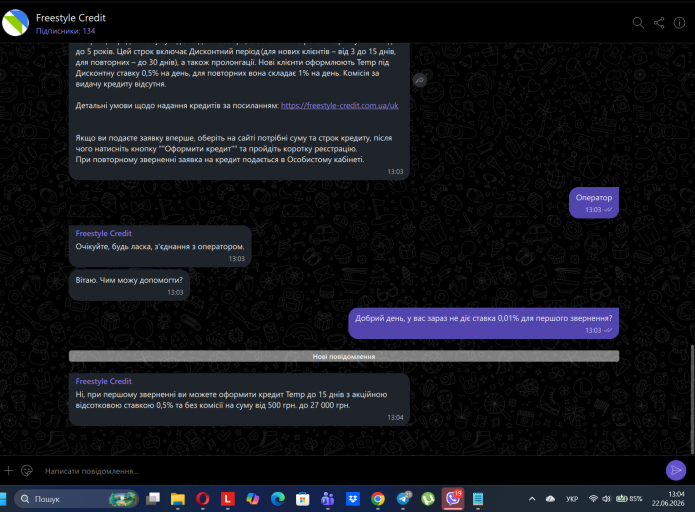Screen dimensions: 695x512
Task: Click the 'Нові повідомлення' divider bar
Action: [344, 356]
